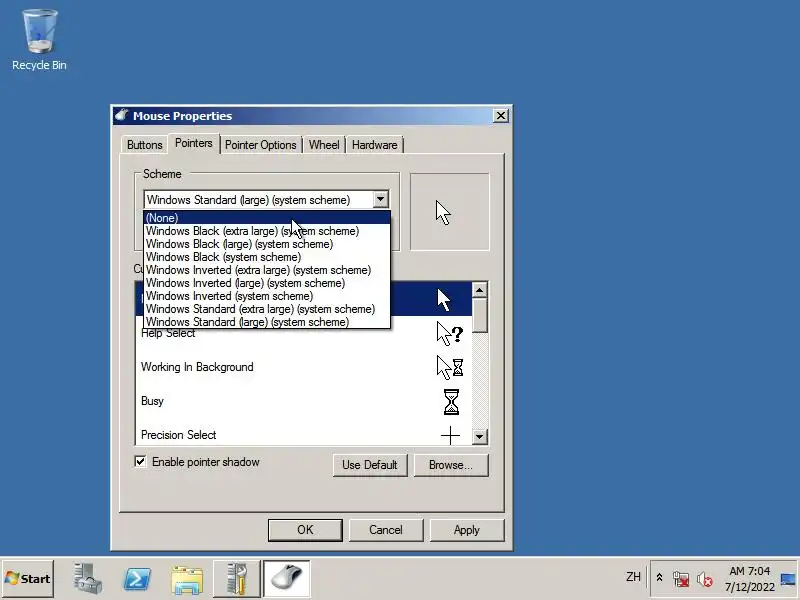Click the Busy hourglass pointer icon

pos(451,402)
